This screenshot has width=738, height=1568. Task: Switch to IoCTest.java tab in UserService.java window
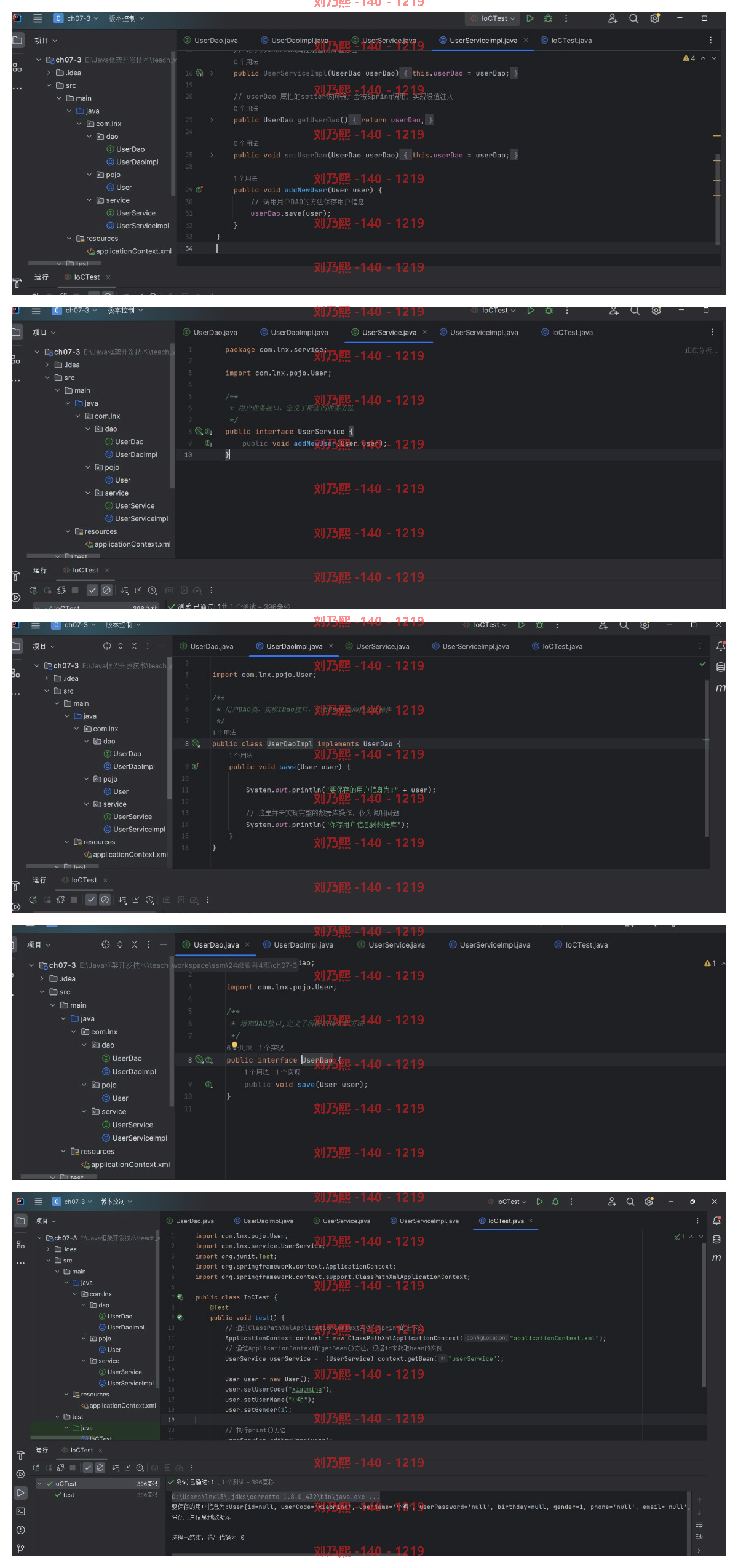[x=567, y=333]
